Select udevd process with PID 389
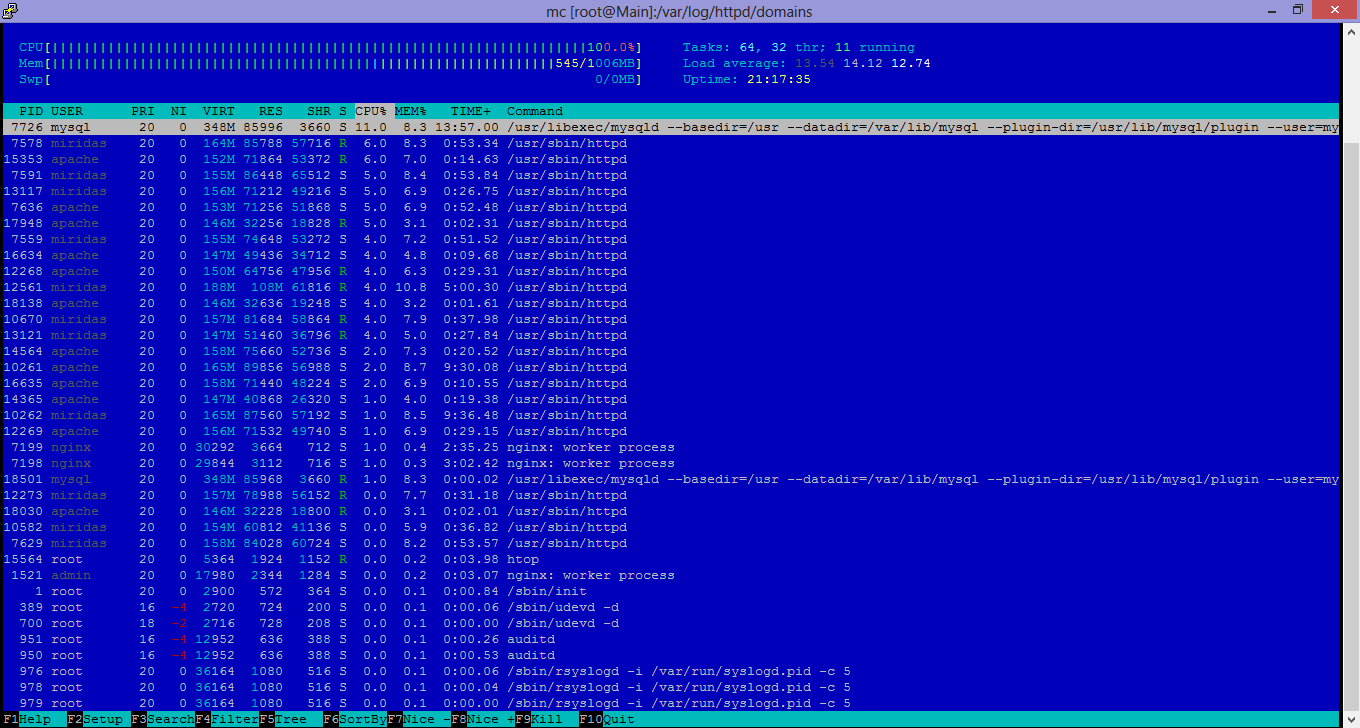 tap(670, 607)
